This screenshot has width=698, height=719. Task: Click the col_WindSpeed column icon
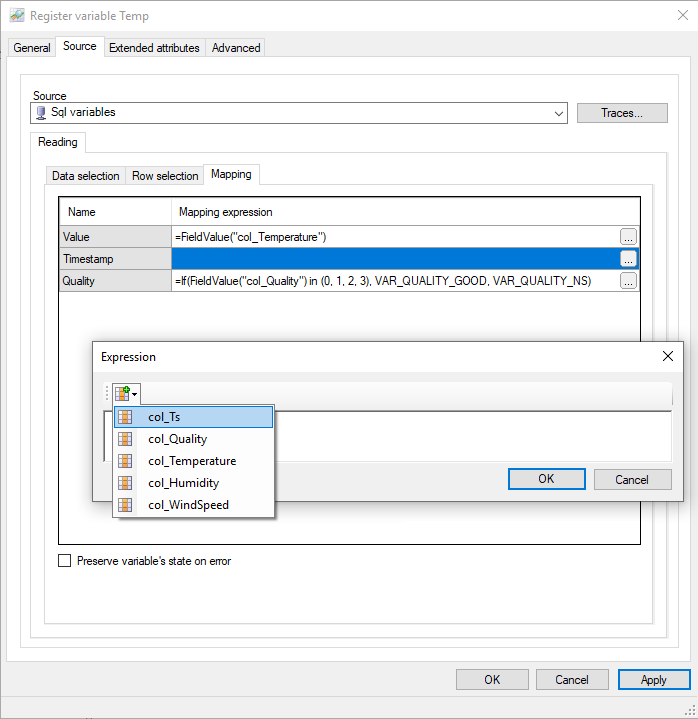tap(125, 505)
